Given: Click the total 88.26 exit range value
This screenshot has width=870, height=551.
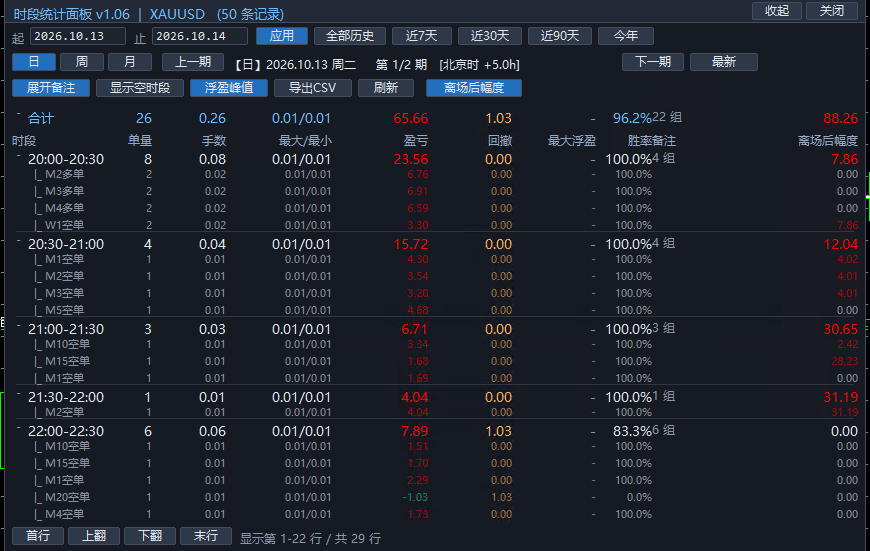Looking at the screenshot, I should 841,118.
